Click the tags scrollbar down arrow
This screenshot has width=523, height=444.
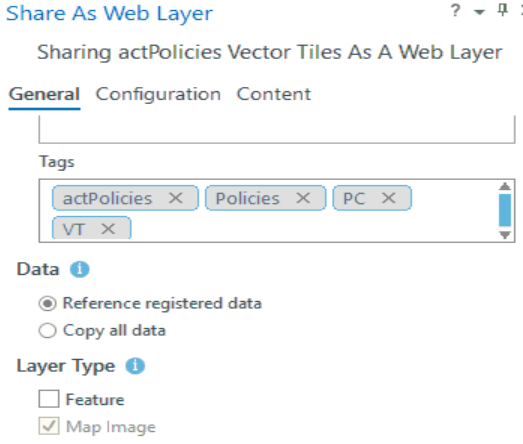(x=505, y=235)
